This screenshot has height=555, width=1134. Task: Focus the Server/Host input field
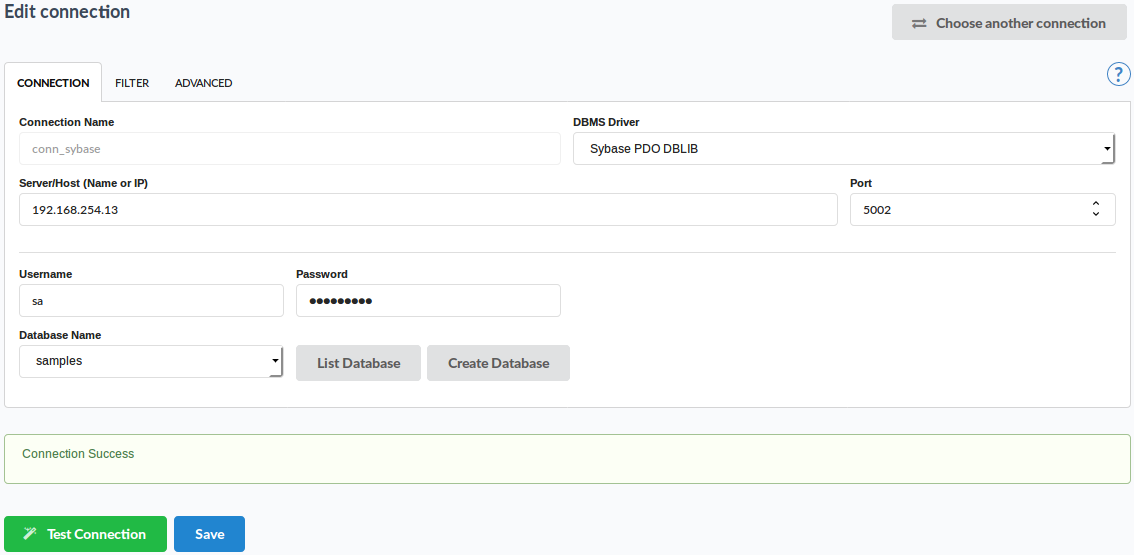point(428,210)
